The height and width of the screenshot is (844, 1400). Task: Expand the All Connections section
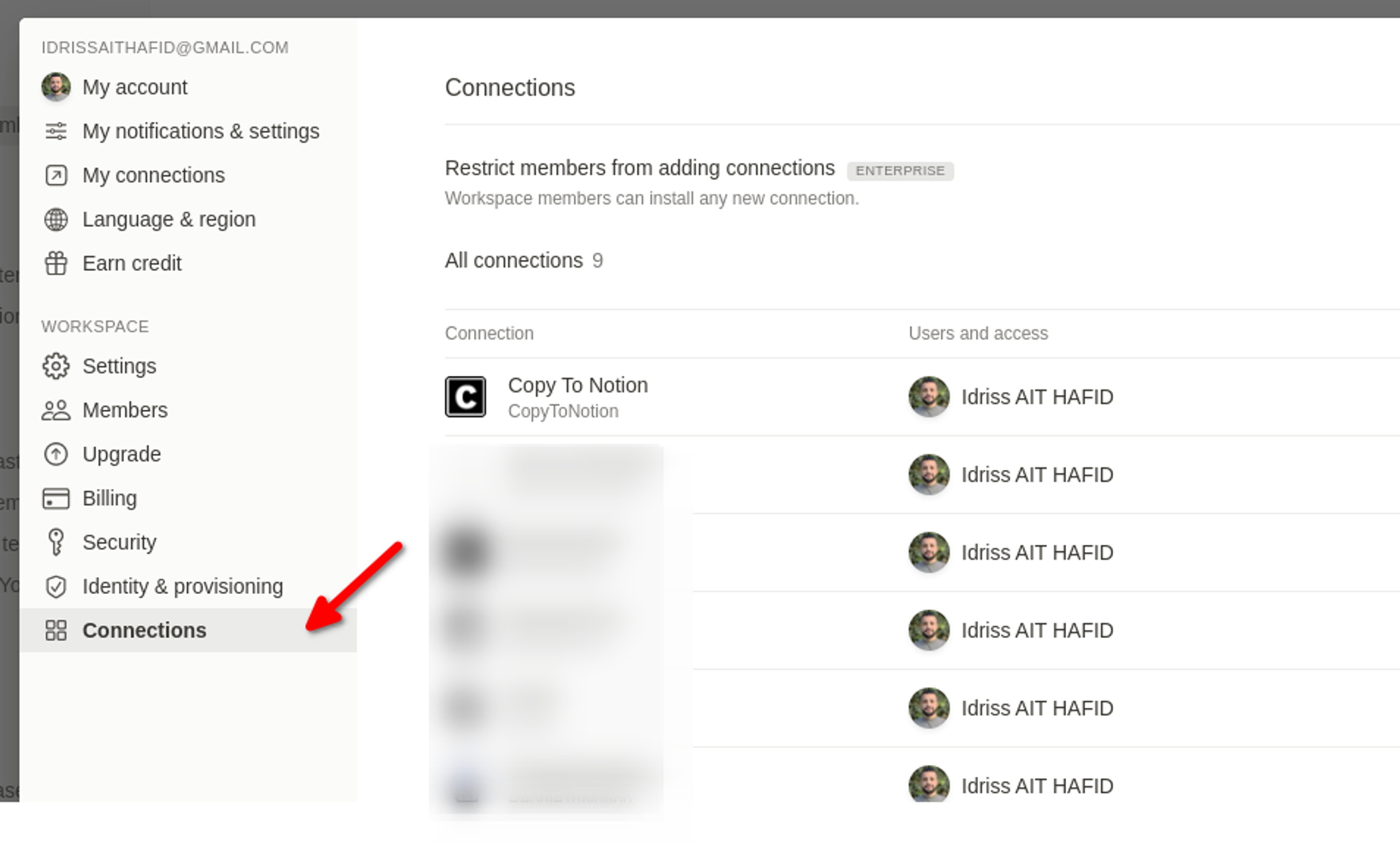click(523, 261)
